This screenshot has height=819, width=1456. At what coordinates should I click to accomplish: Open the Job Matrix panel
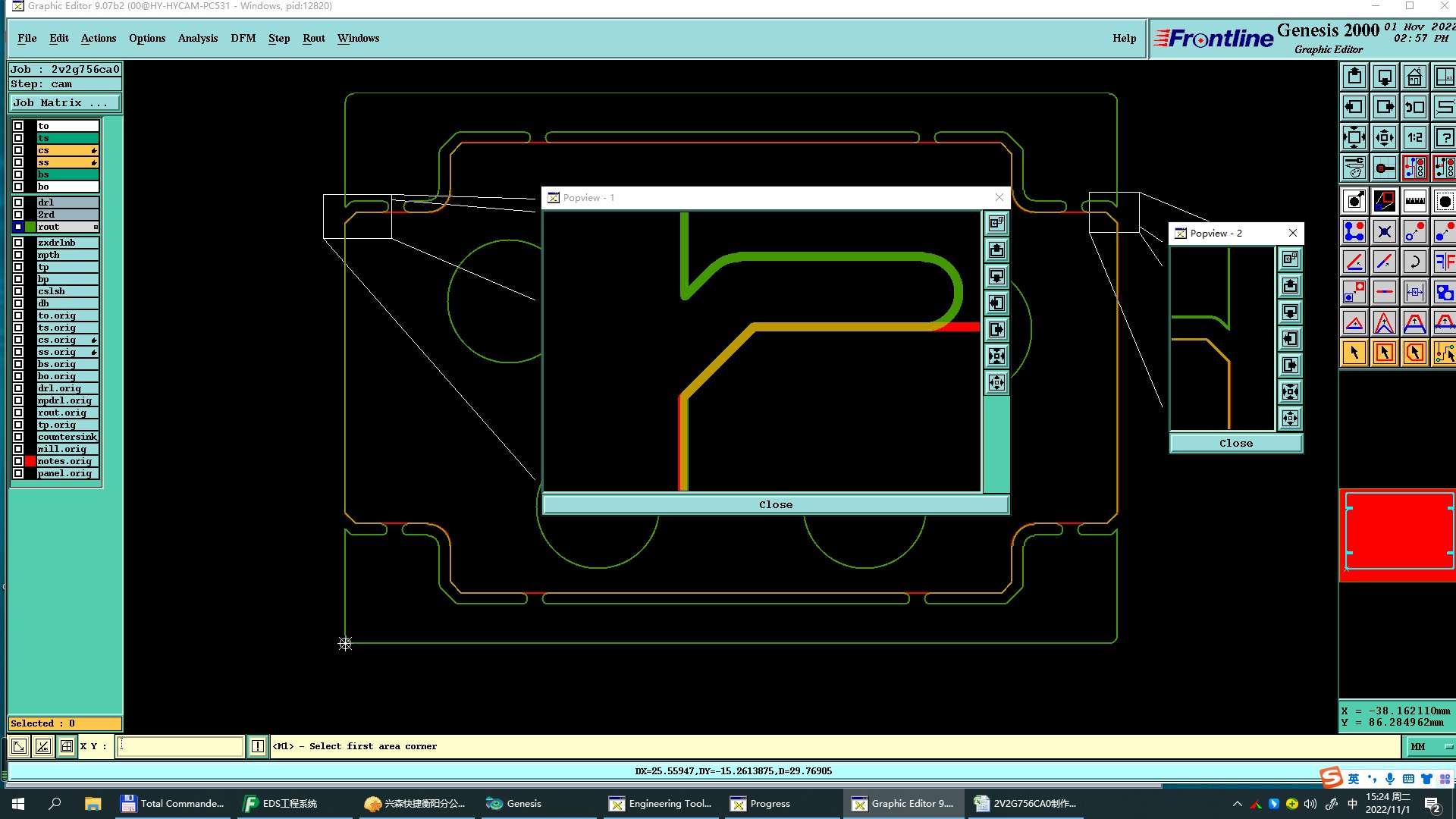[x=64, y=102]
